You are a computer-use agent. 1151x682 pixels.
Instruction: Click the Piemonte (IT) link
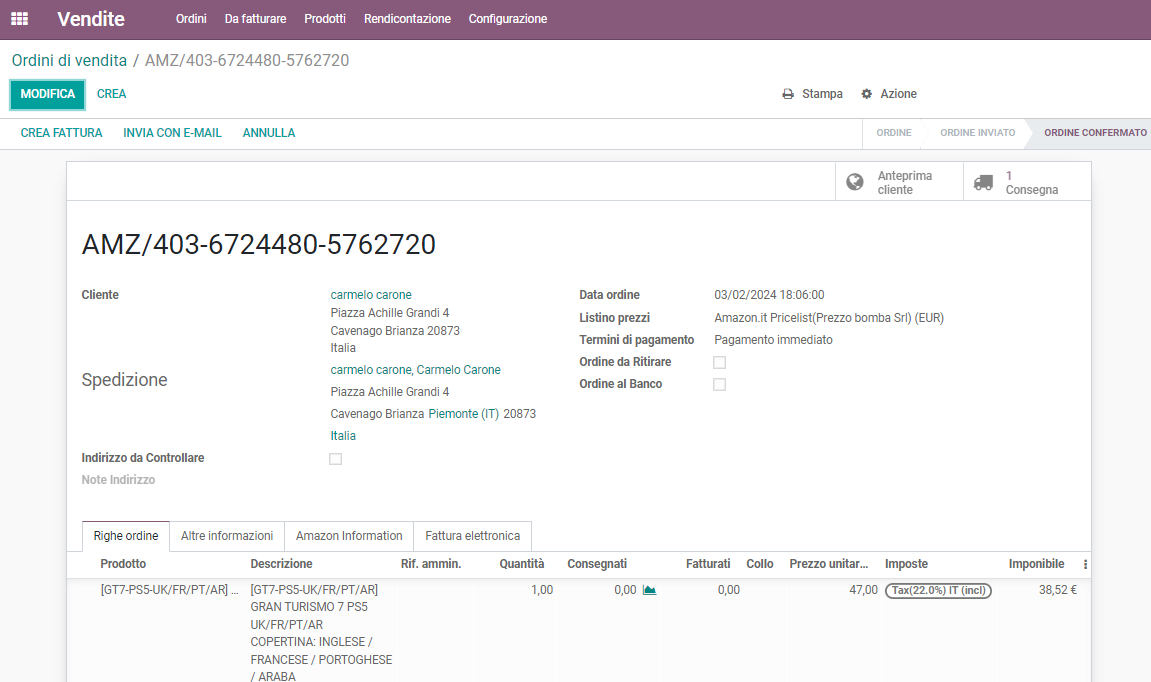[464, 414]
